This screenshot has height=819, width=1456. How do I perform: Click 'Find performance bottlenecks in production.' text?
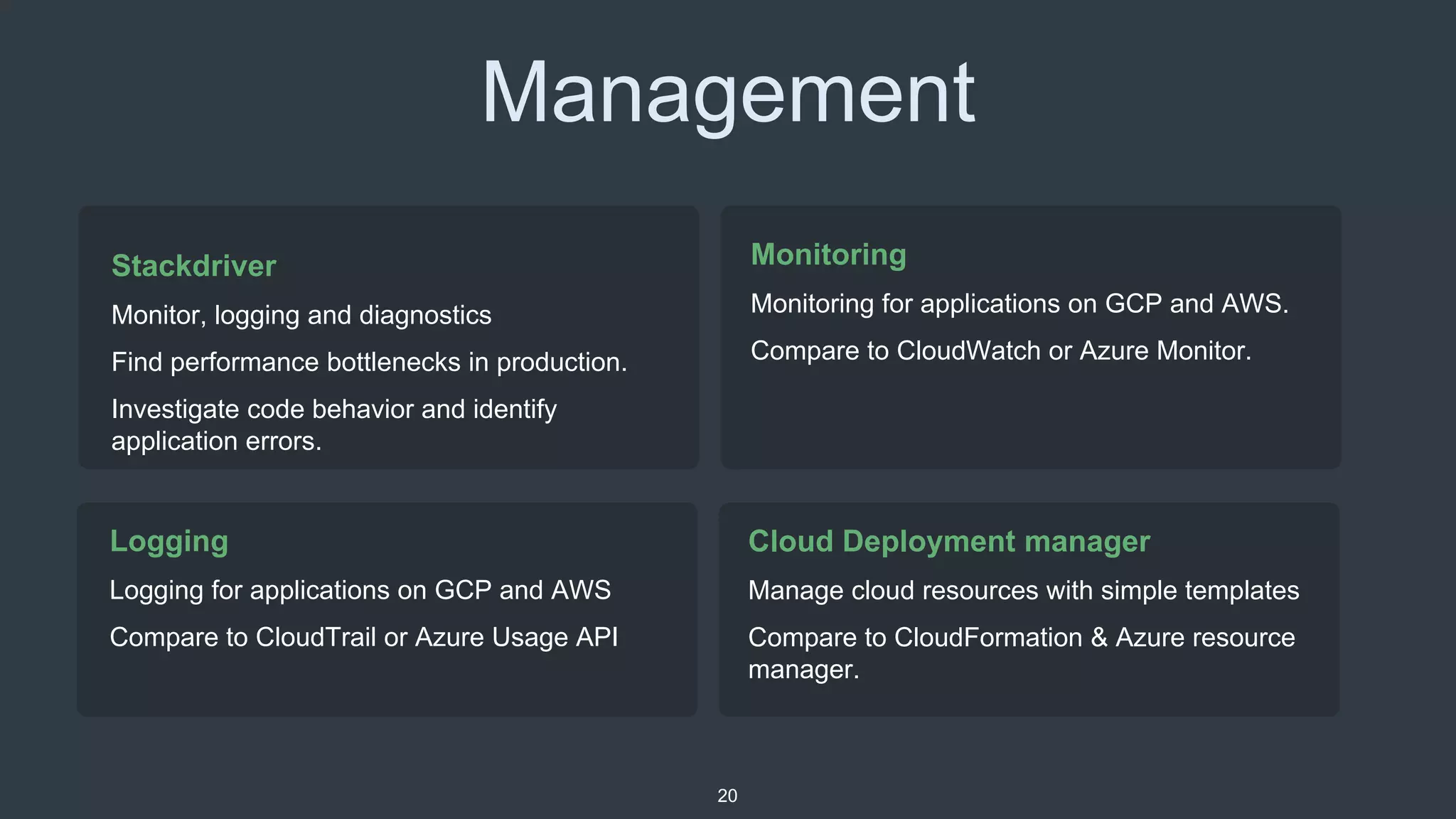369,362
